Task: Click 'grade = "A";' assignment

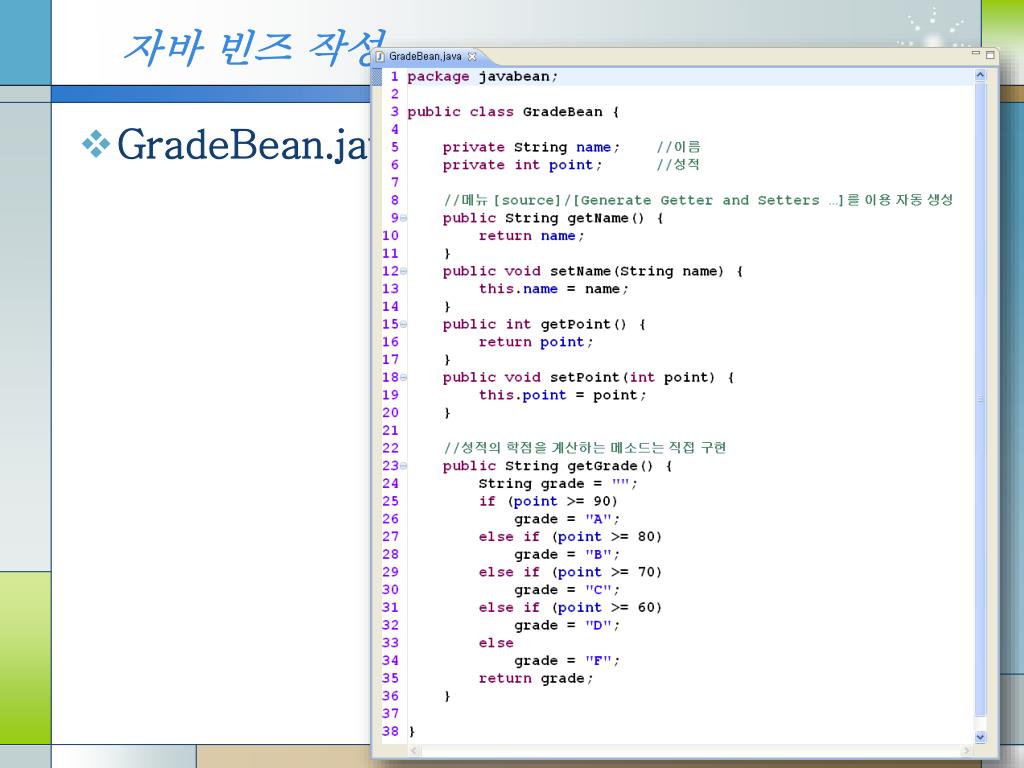Action: (566, 519)
